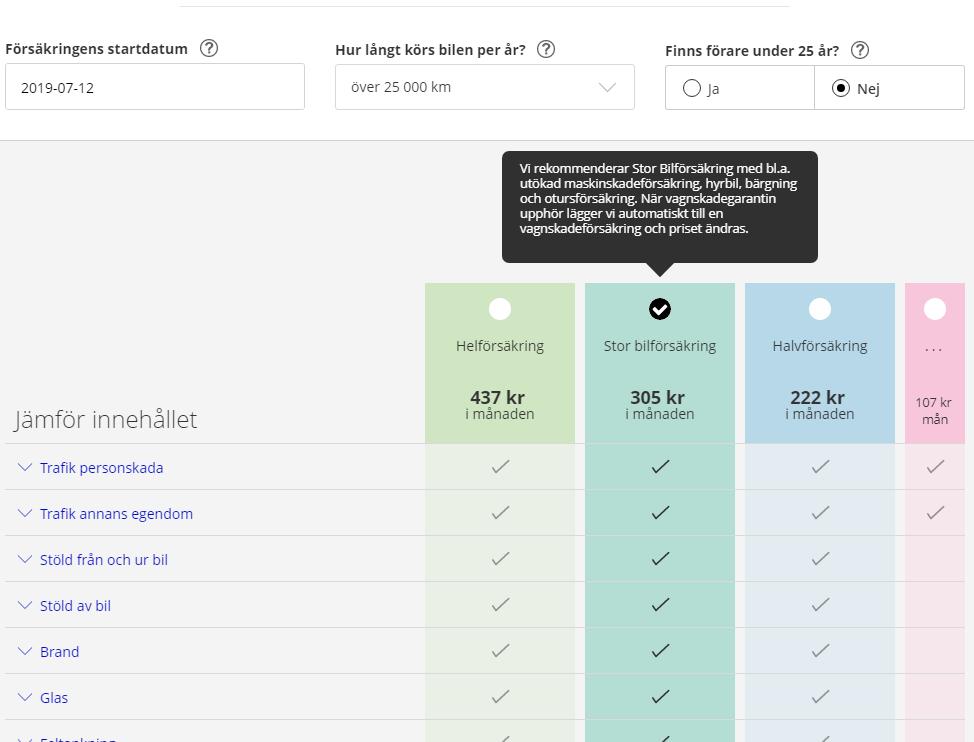Open help for Försäkringens startdatum
This screenshot has height=742, width=974.
click(209, 48)
